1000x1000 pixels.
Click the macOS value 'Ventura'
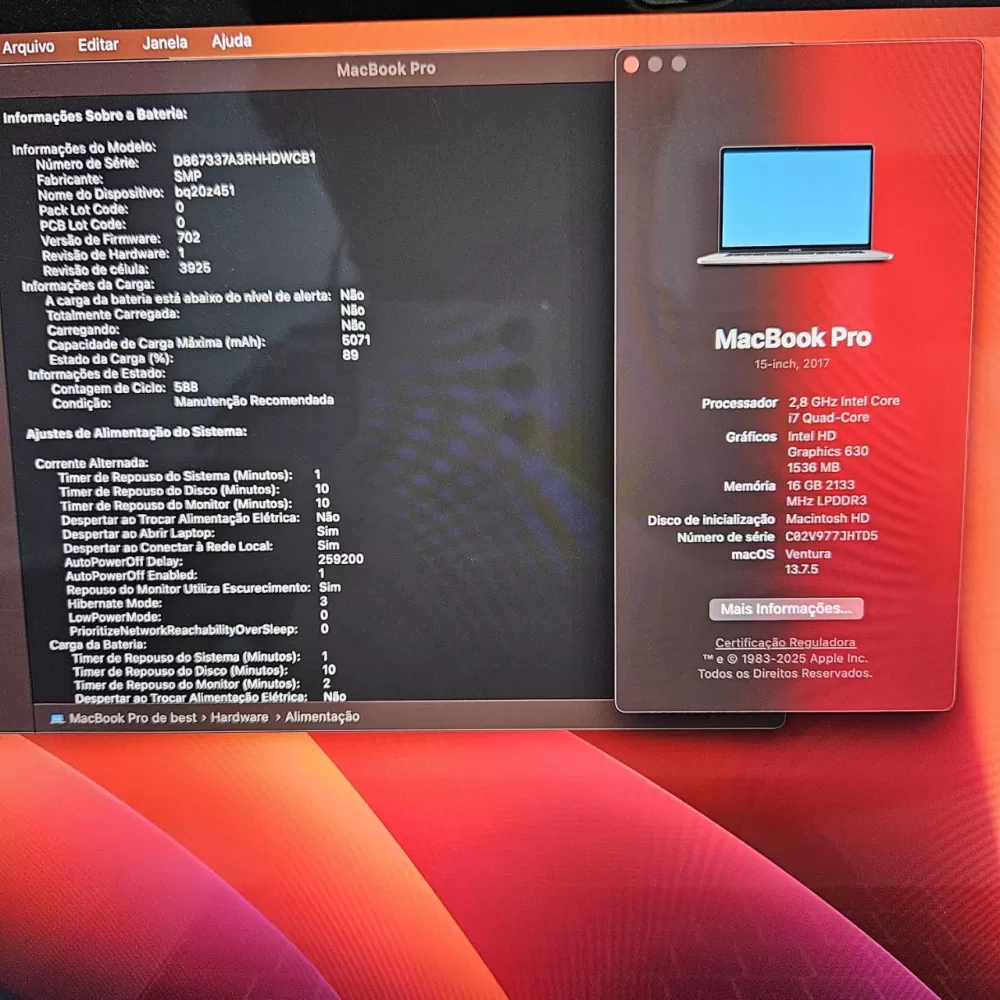(808, 554)
